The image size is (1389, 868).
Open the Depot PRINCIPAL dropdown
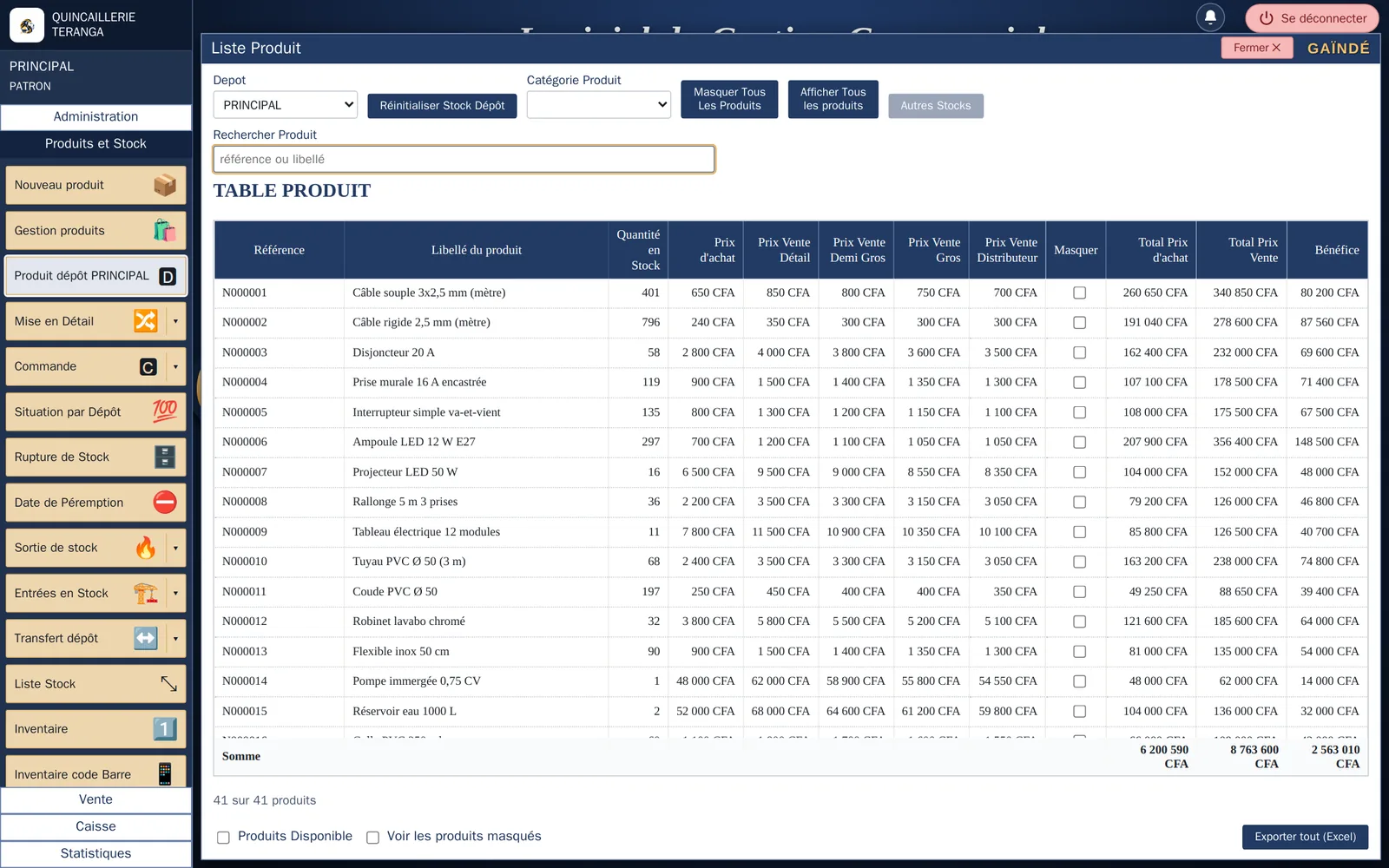[x=286, y=105]
